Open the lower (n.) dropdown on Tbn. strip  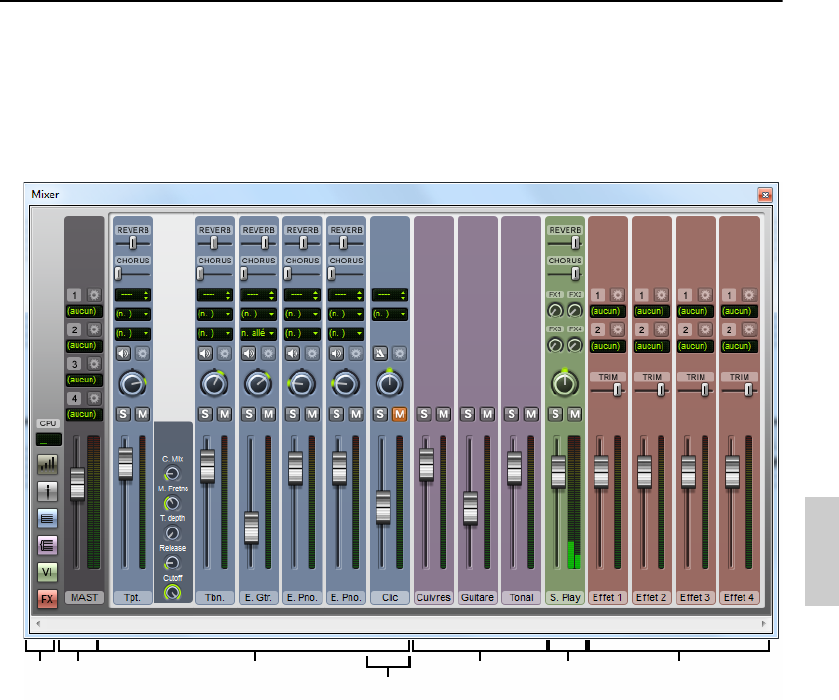point(215,333)
